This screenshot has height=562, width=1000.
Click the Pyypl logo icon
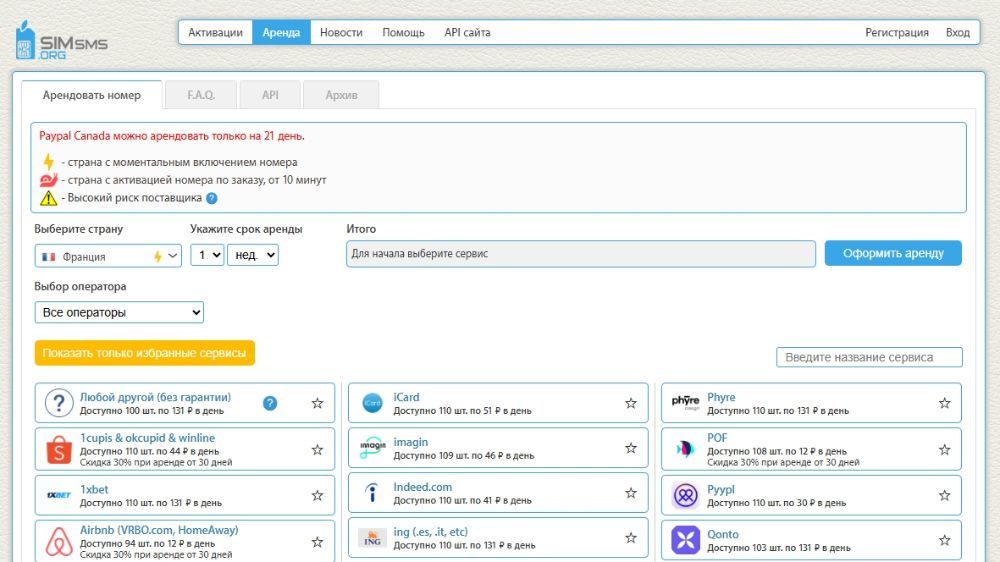click(686, 496)
